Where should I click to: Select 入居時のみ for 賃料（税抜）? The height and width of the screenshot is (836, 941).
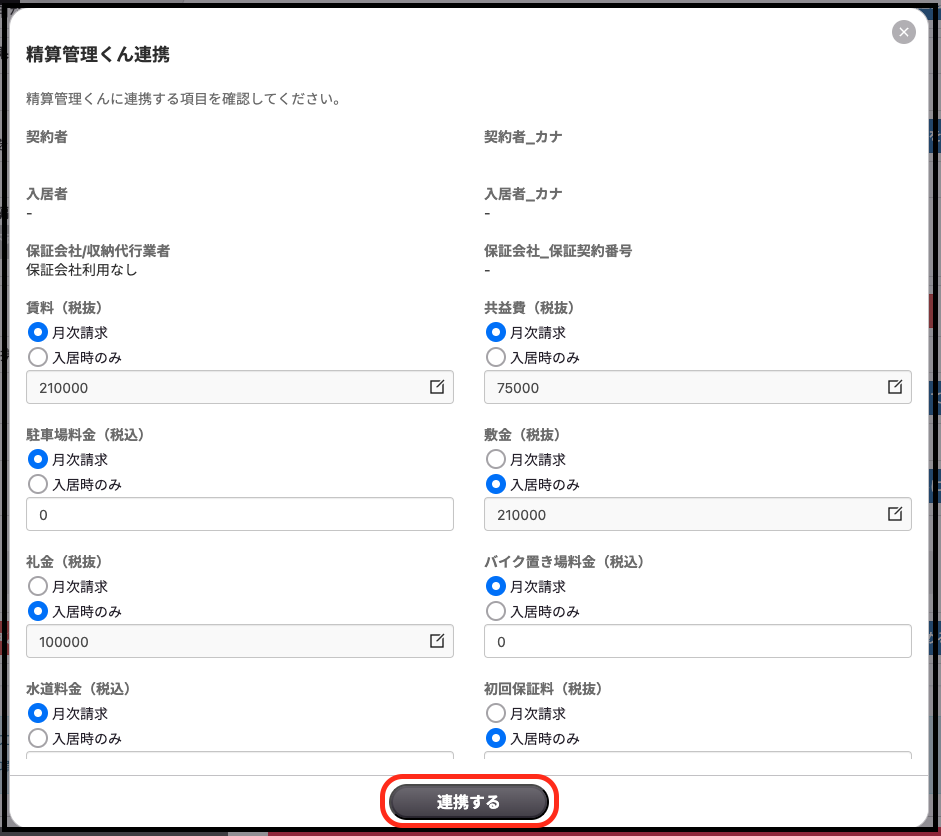tap(36, 357)
